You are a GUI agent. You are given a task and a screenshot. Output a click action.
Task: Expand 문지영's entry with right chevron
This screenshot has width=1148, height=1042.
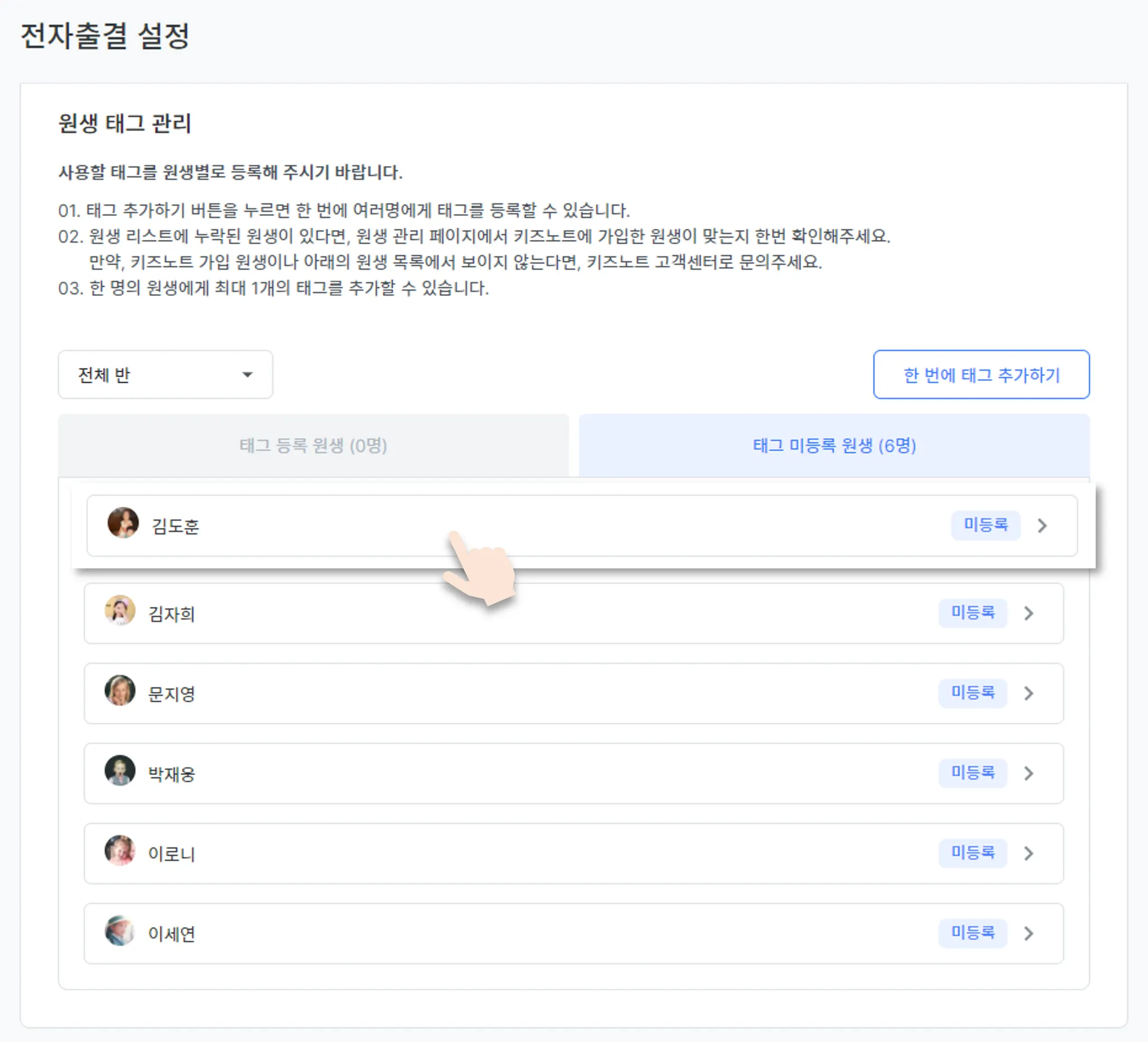point(1029,693)
